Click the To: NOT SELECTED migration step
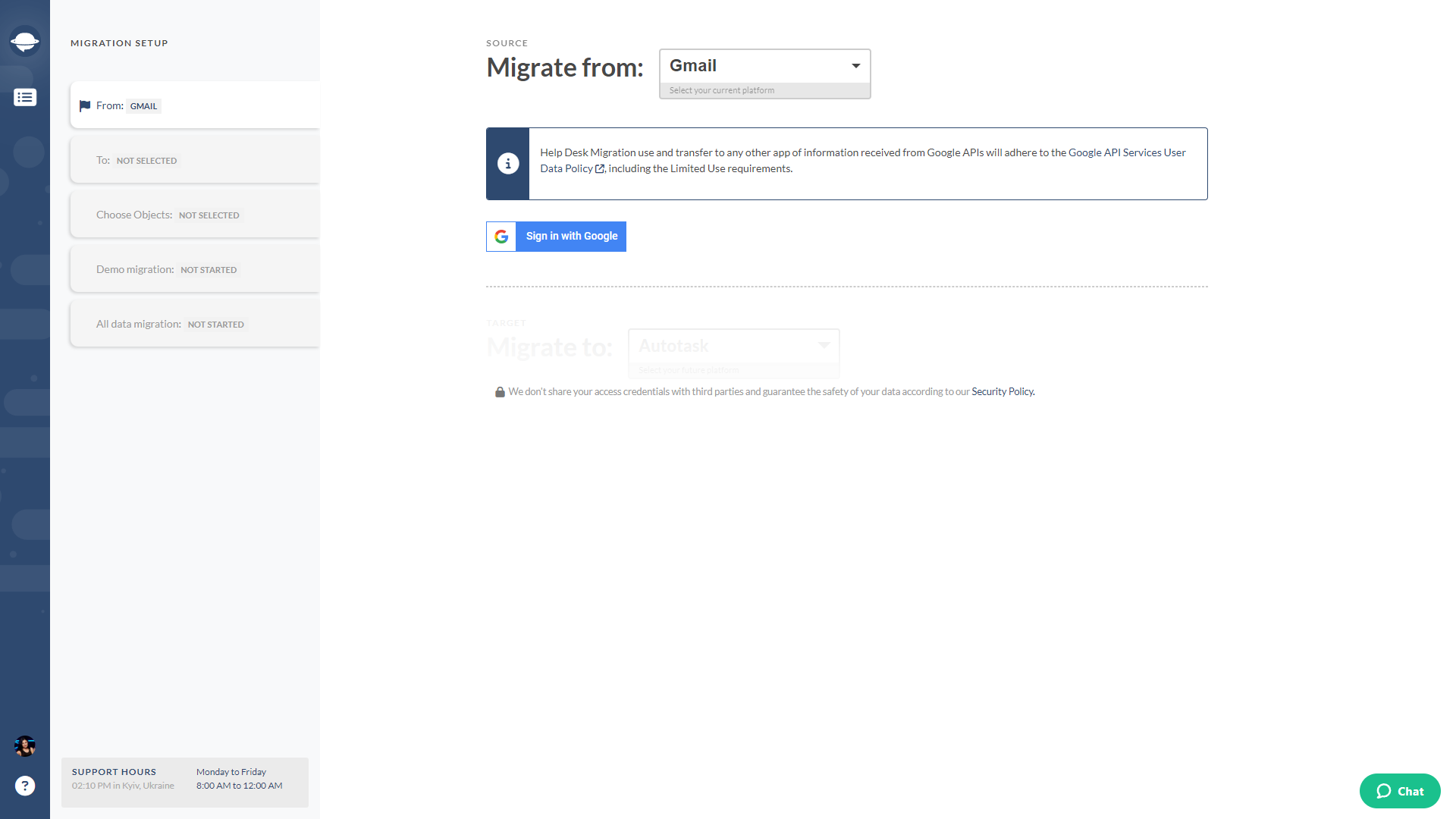The width and height of the screenshot is (1456, 819). [195, 159]
